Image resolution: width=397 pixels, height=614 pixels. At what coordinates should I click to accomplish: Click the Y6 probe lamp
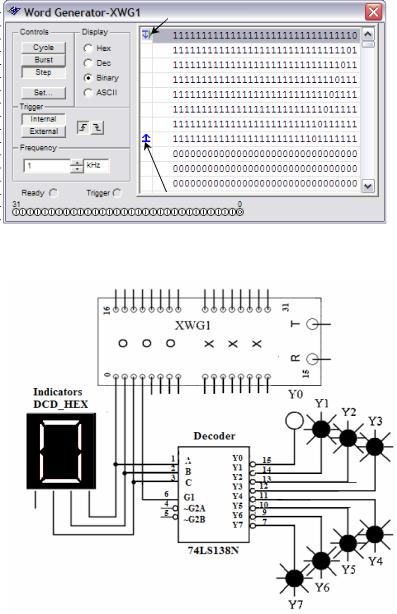tap(321, 561)
